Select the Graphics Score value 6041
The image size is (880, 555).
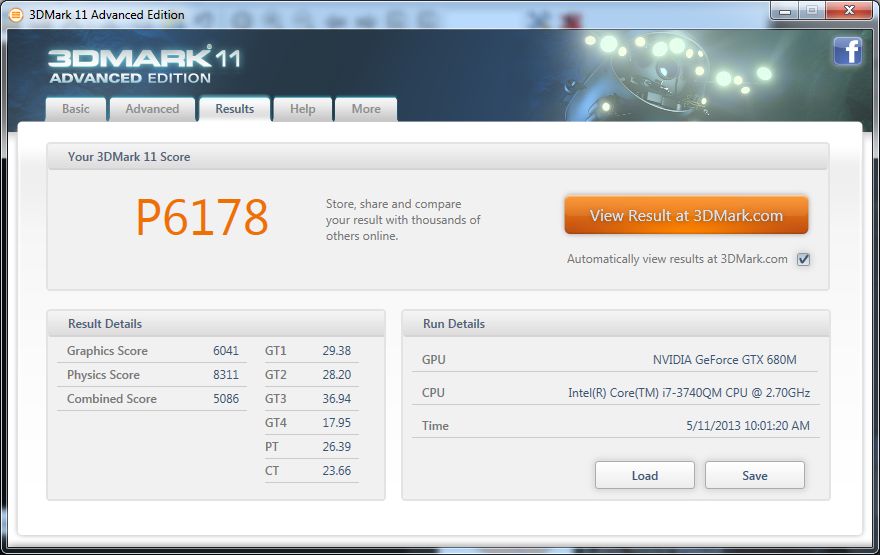tap(226, 351)
